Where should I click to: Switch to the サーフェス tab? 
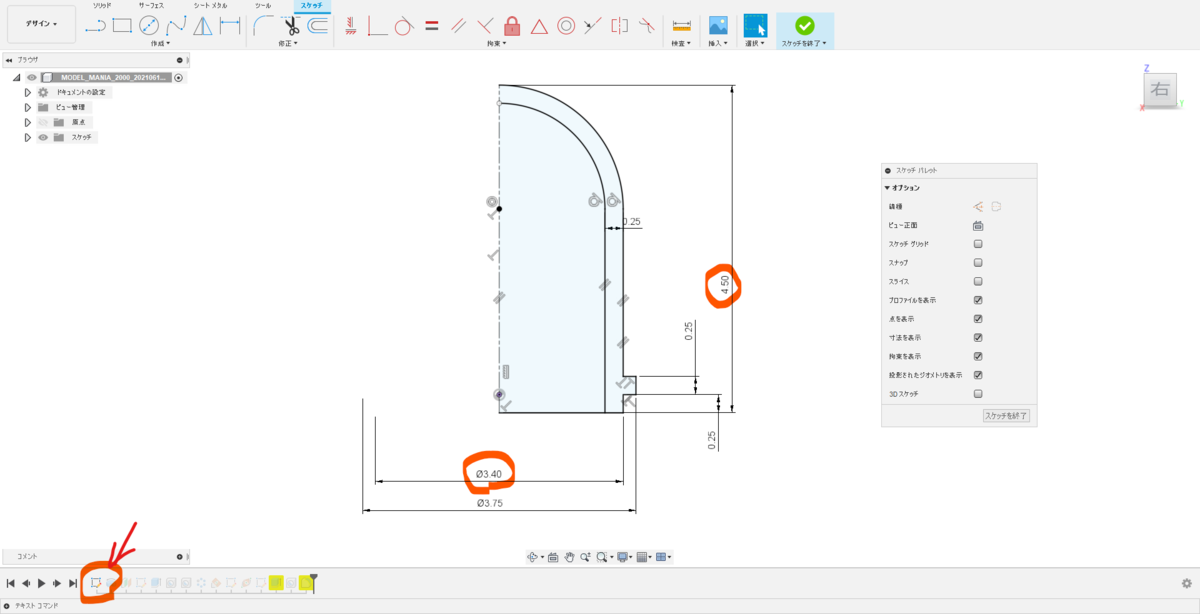pyautogui.click(x=150, y=5)
